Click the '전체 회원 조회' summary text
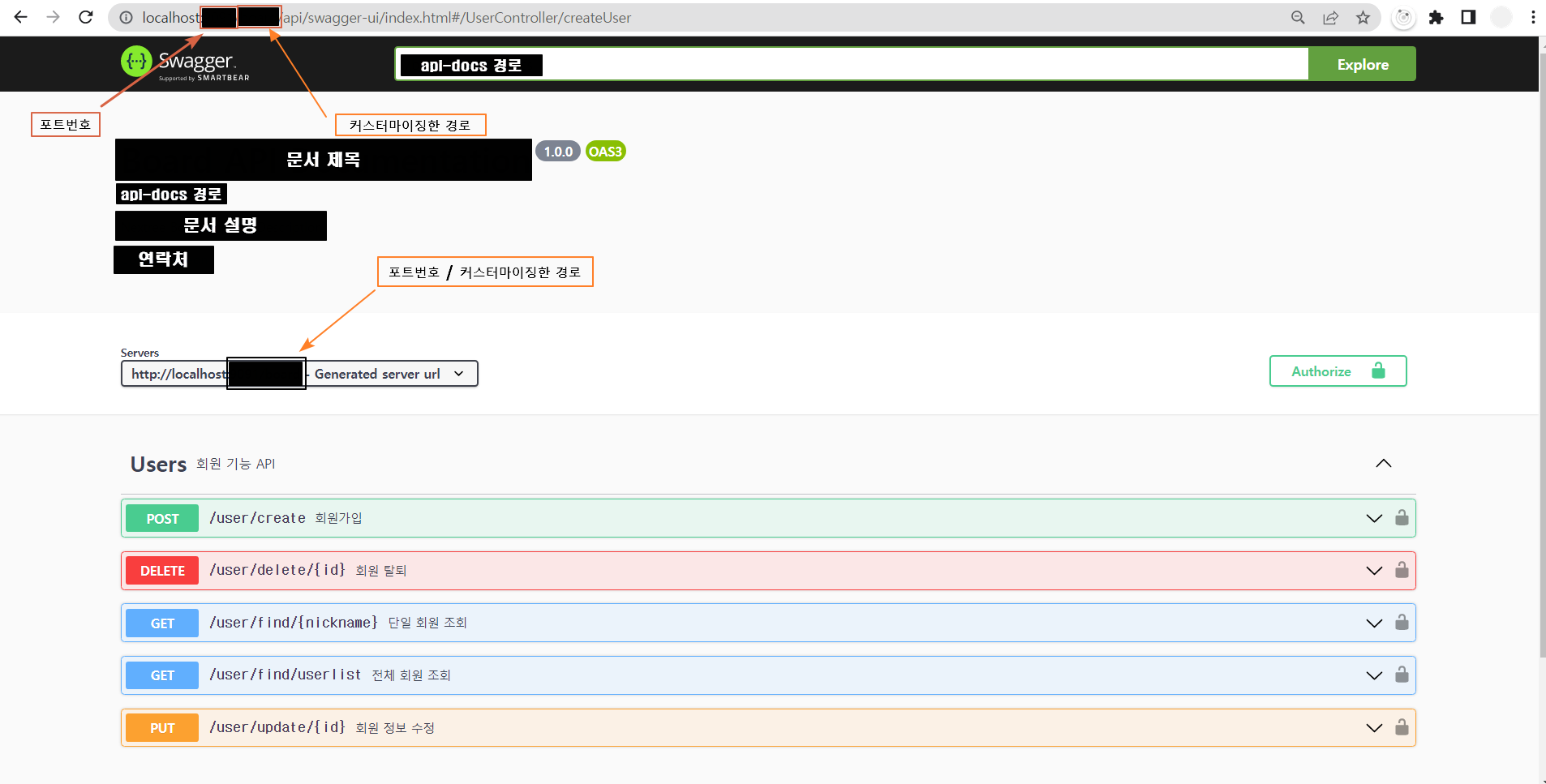The image size is (1546, 784). 410,675
